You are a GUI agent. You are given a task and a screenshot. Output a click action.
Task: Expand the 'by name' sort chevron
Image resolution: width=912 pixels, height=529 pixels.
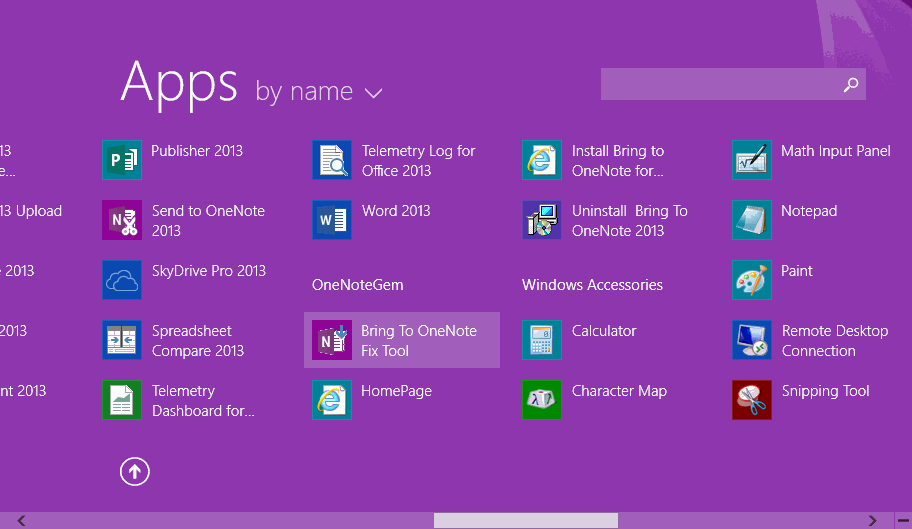373,93
